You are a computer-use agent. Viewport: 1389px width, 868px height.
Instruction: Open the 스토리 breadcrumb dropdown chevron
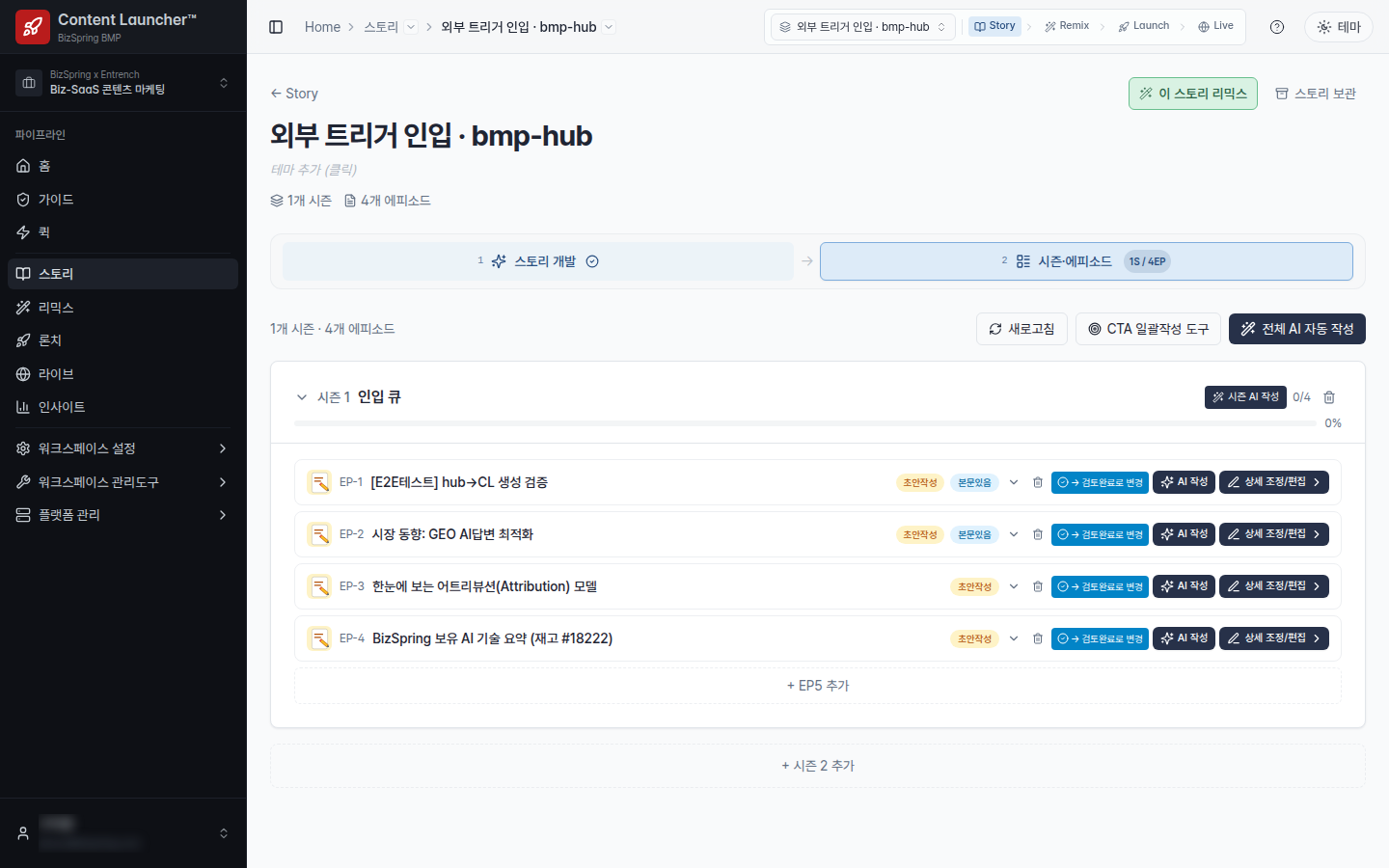click(411, 27)
